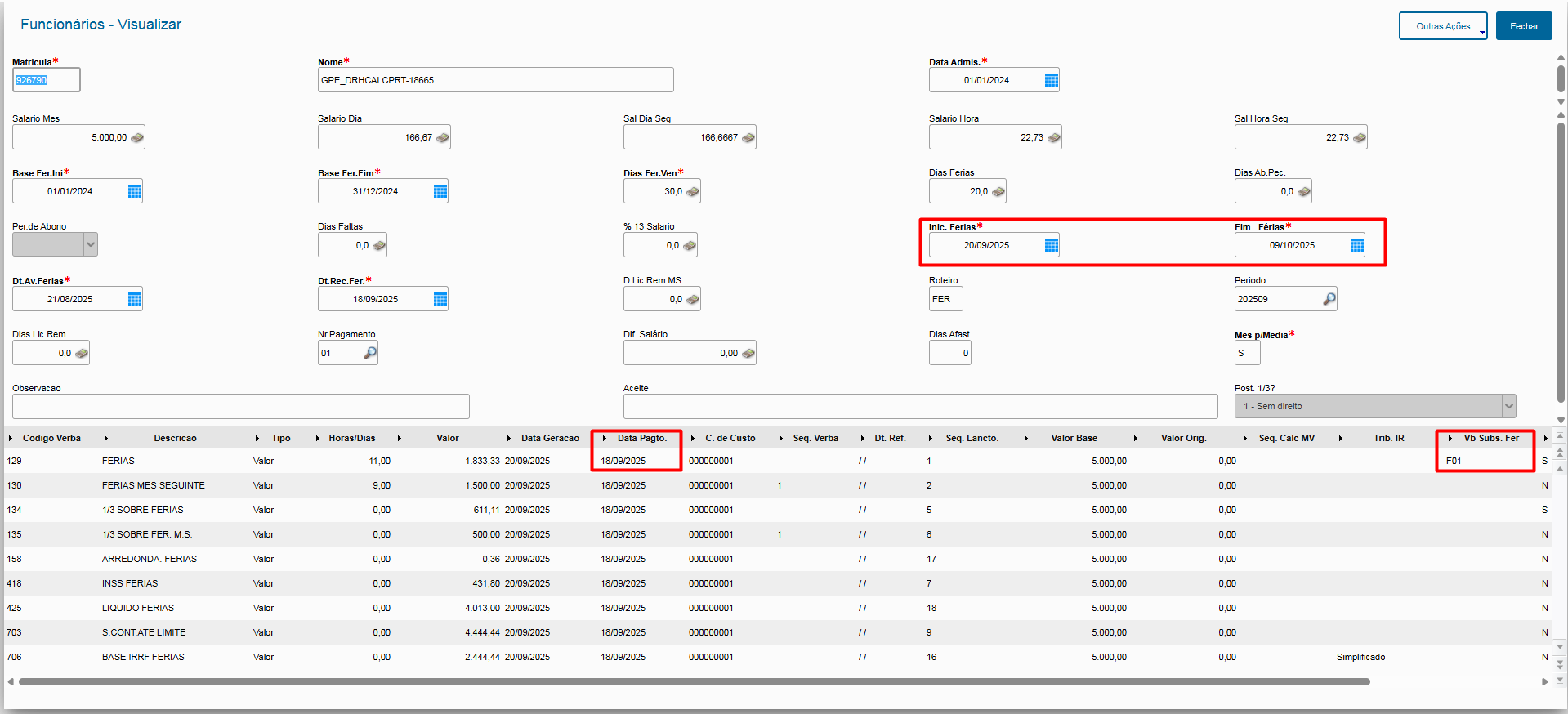
Task: Click the Mes p/Media field
Action: [x=1248, y=353]
